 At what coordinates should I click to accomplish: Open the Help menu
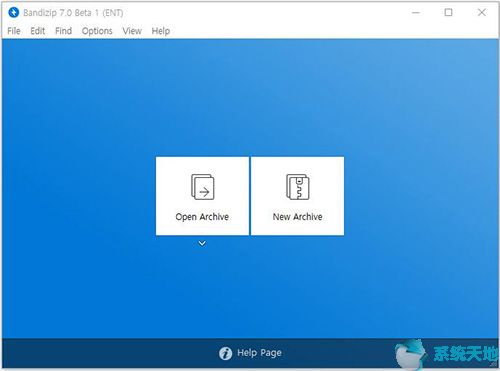161,31
